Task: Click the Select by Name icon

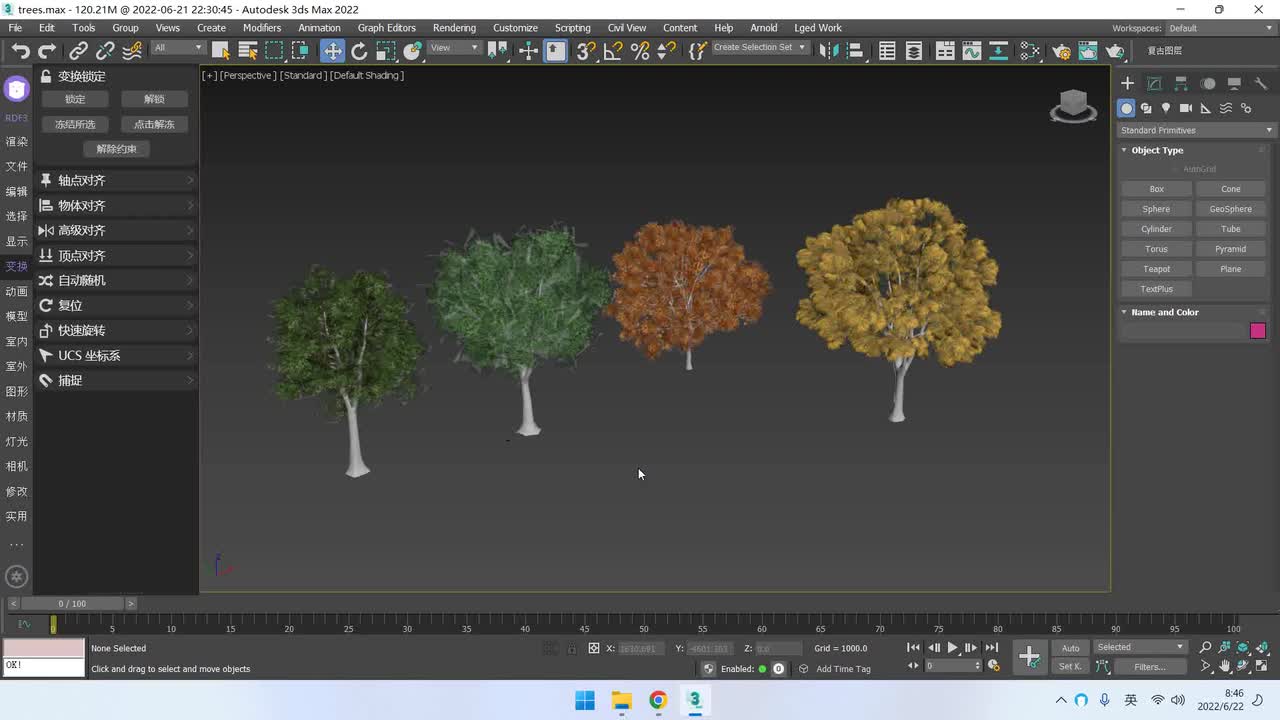Action: (x=247, y=51)
